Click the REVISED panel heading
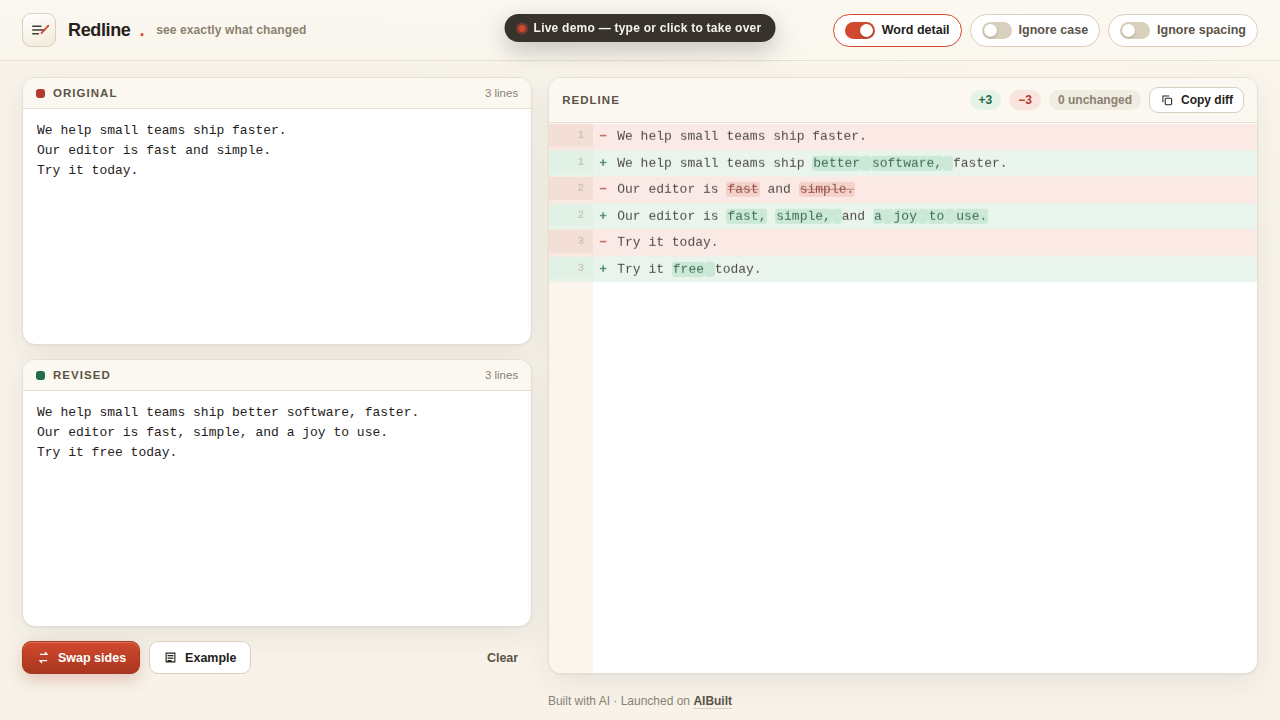1280x720 pixels. 82,375
